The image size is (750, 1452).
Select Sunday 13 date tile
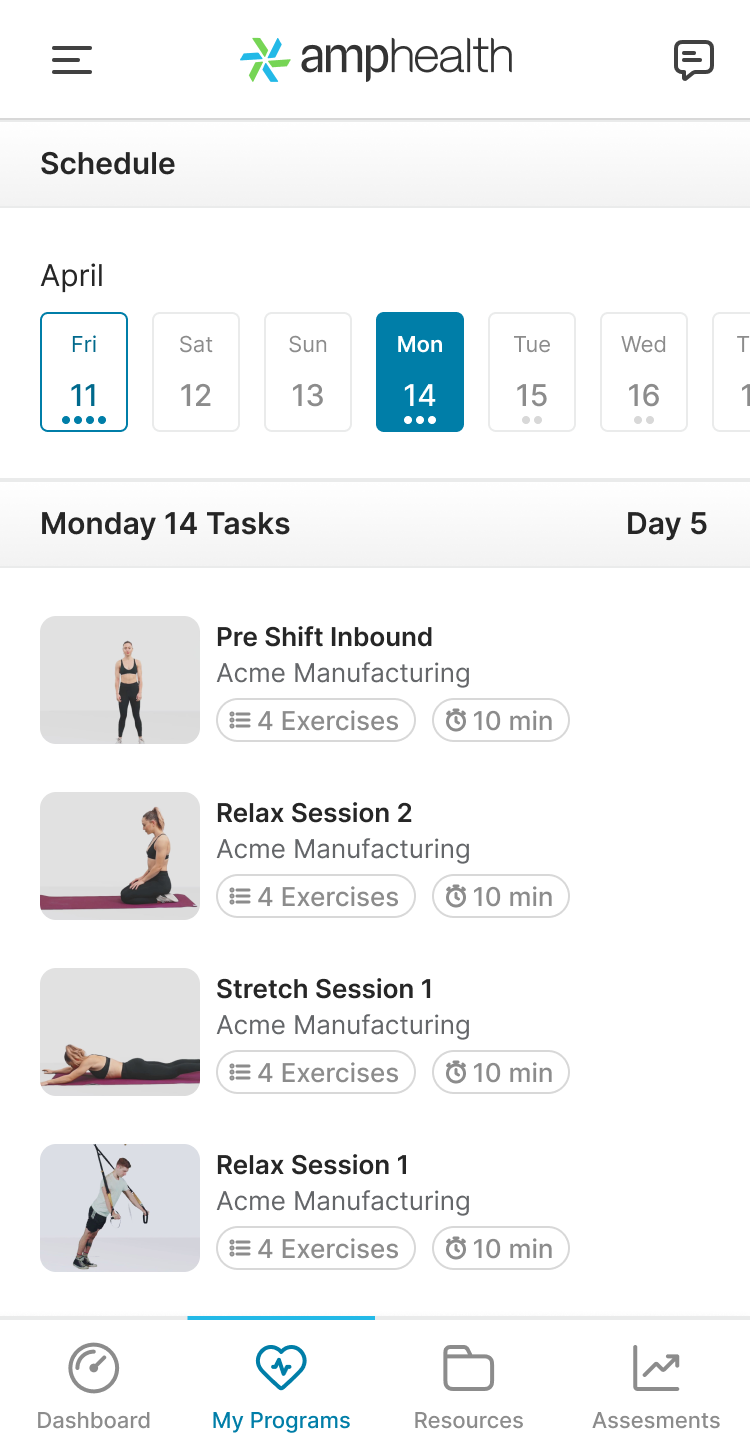point(308,372)
